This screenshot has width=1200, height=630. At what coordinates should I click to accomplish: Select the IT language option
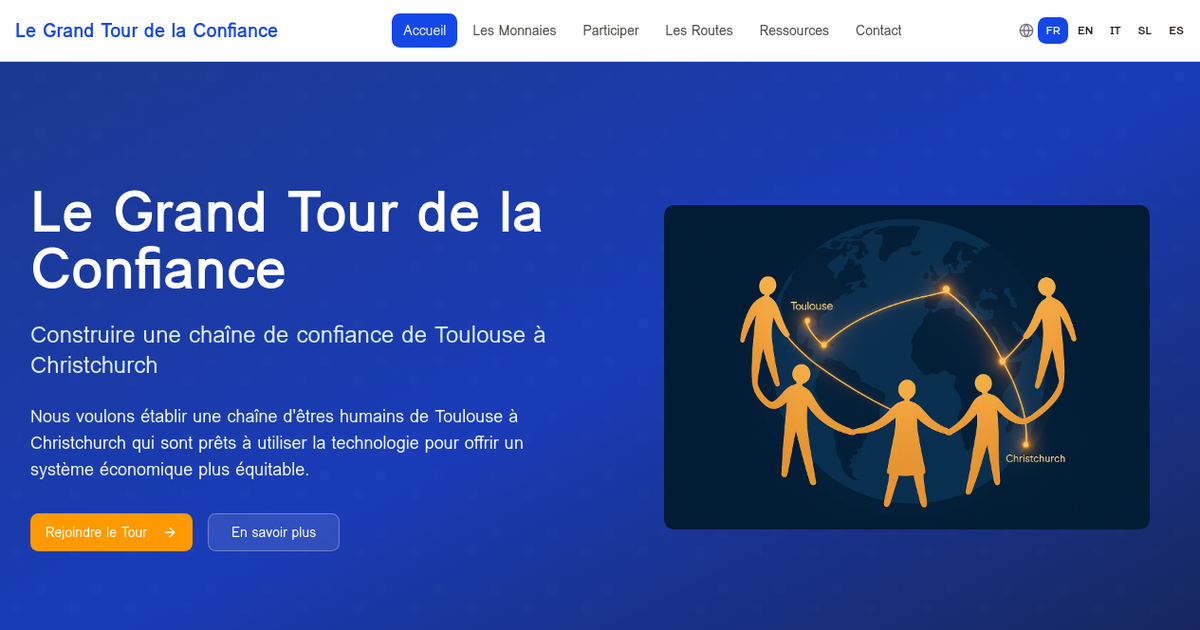[1115, 31]
